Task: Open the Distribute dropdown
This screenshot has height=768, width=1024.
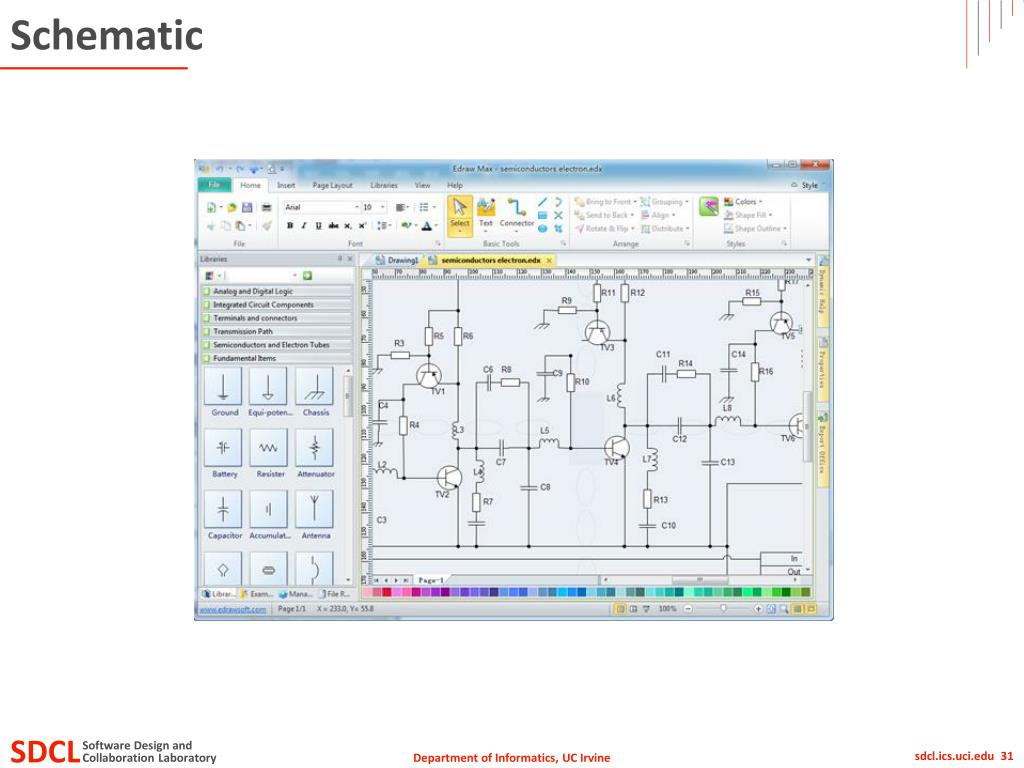Action: (x=665, y=229)
